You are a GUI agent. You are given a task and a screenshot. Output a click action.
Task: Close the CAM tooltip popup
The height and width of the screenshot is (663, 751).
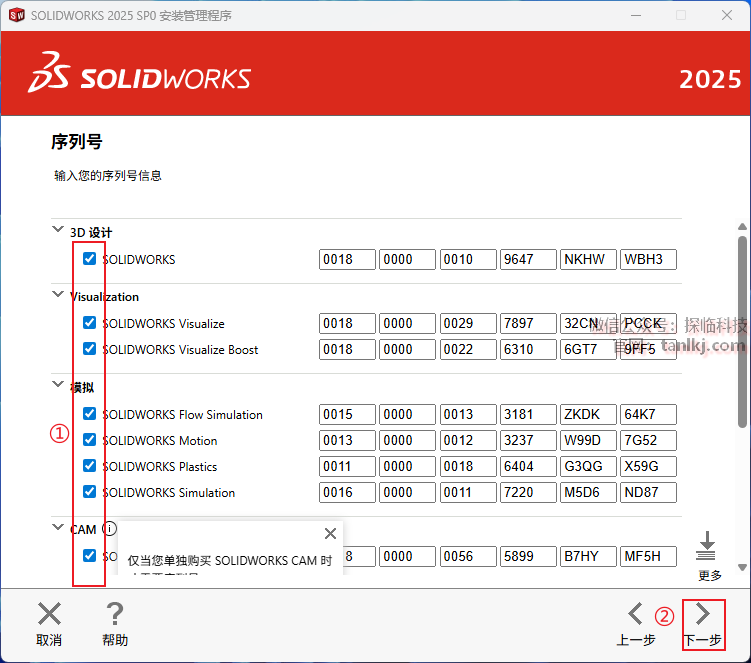click(330, 534)
